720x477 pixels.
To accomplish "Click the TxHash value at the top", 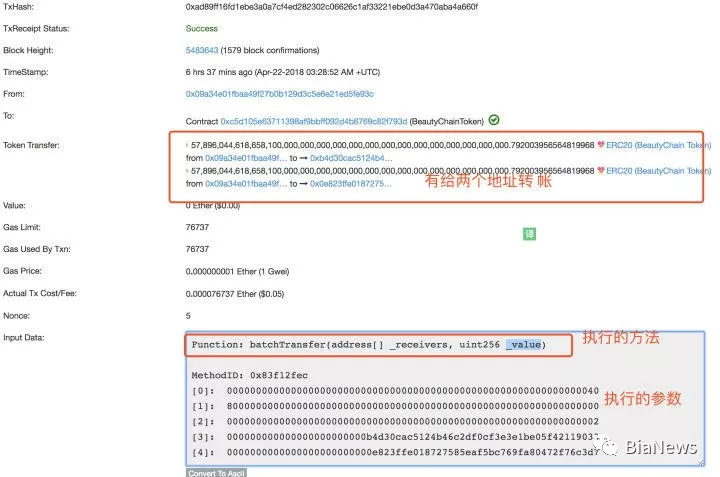I will click(332, 7).
